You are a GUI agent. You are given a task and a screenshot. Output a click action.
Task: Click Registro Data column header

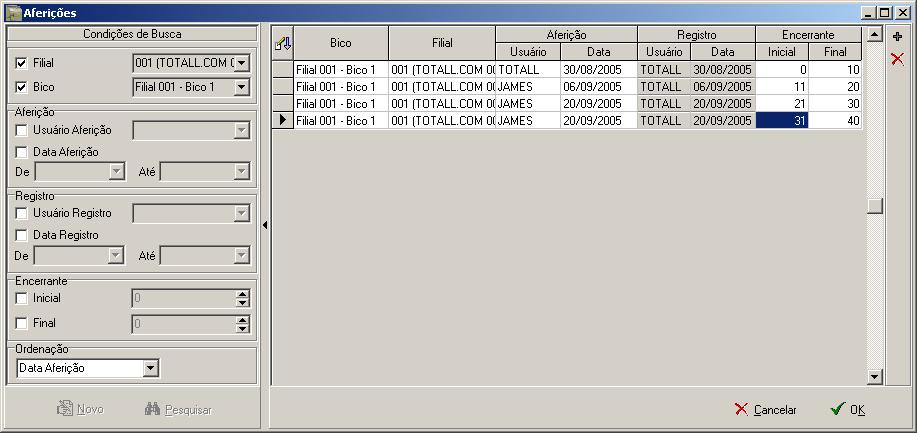[723, 52]
